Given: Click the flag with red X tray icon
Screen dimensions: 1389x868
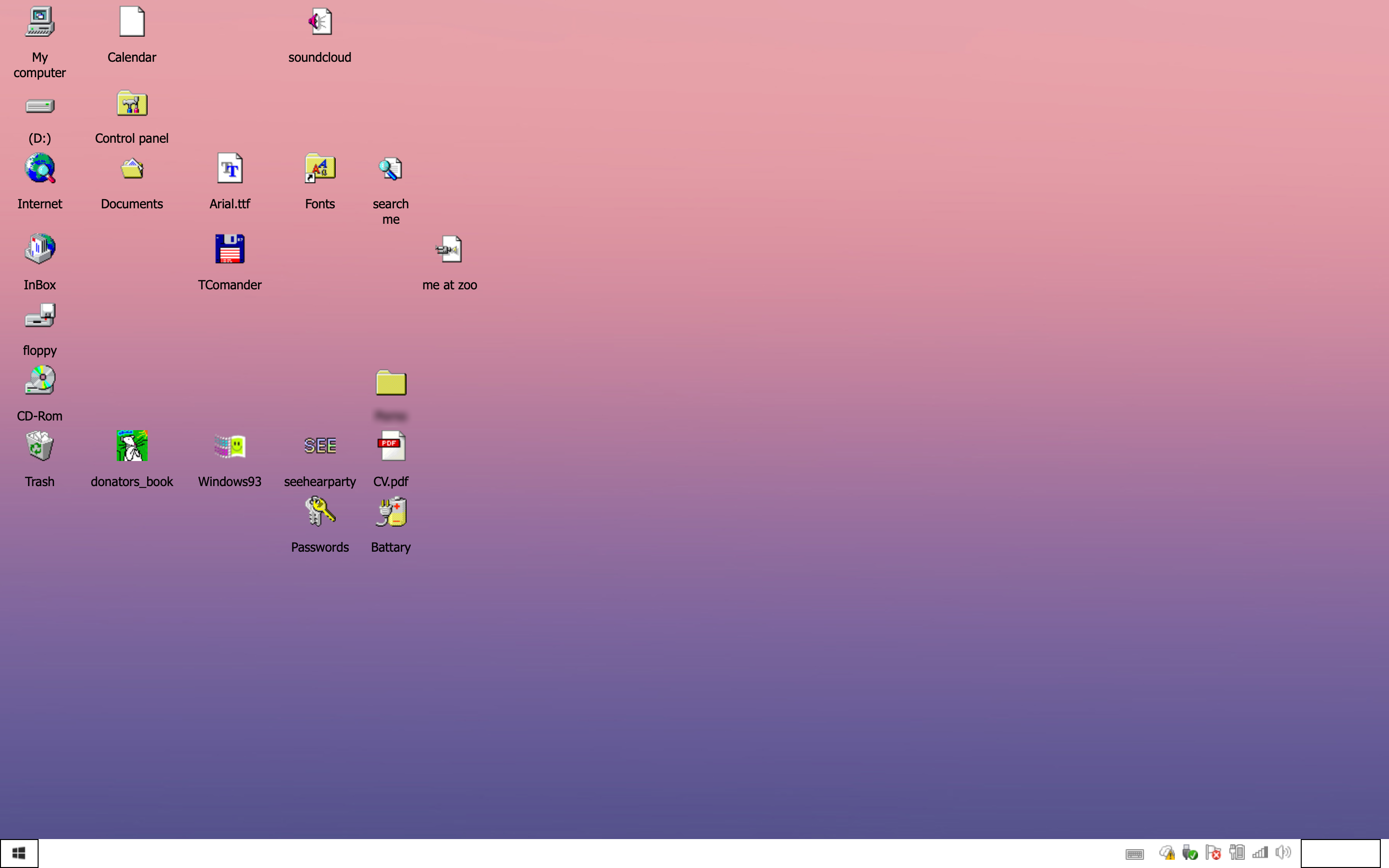Looking at the screenshot, I should coord(1213,853).
